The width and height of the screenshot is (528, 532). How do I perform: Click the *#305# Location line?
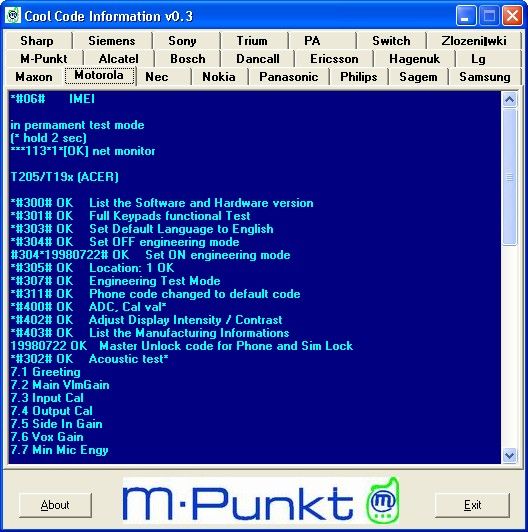(x=92, y=268)
